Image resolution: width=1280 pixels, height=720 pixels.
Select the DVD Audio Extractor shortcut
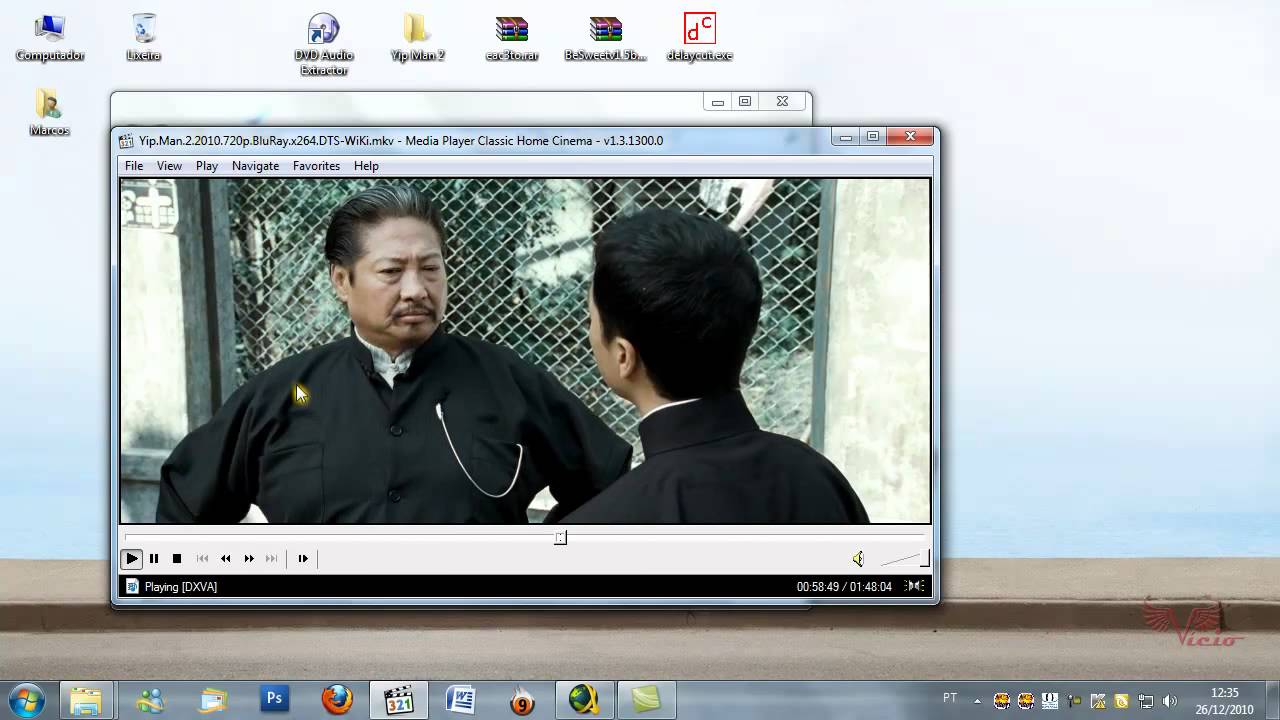tap(324, 45)
